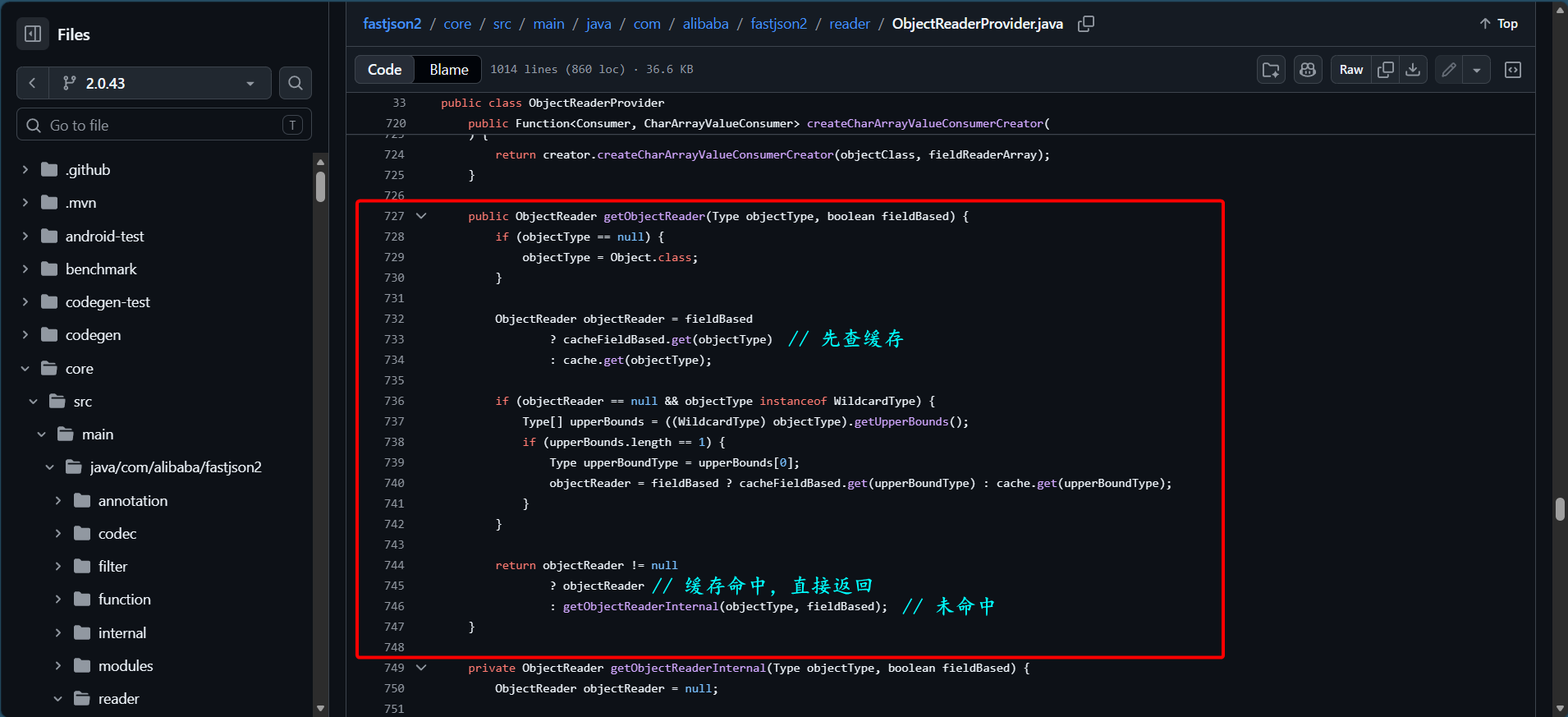Click the search files magnifier button
This screenshot has width=1568, height=717.
tap(296, 83)
